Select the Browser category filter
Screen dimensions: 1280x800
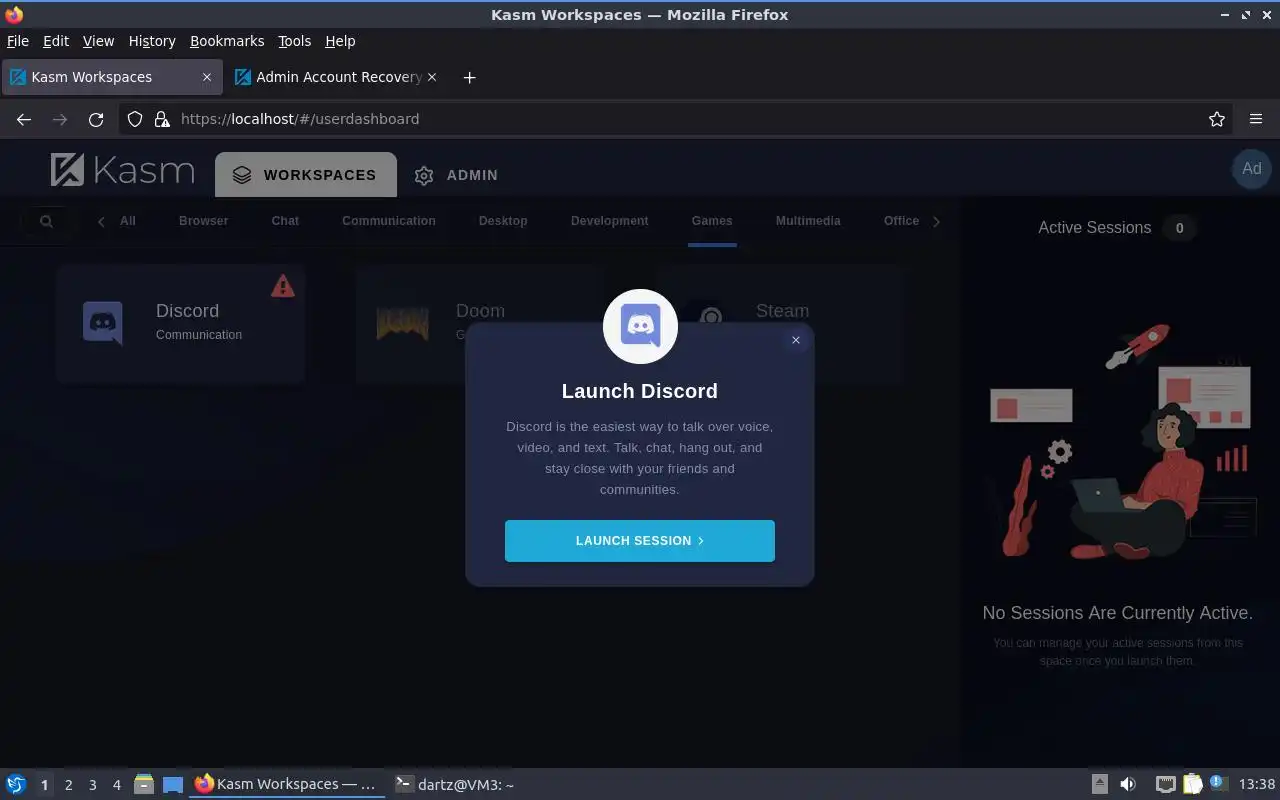(204, 221)
